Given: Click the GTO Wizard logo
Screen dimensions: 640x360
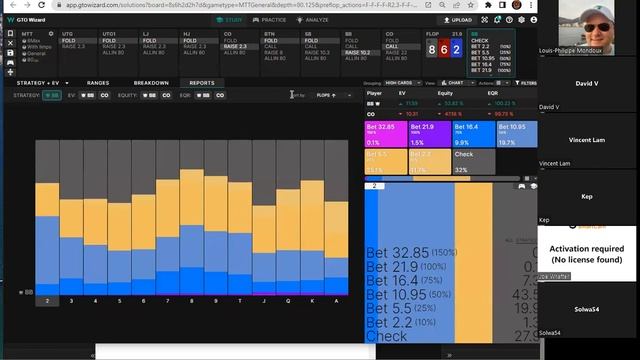Looking at the screenshot, I should (27, 20).
